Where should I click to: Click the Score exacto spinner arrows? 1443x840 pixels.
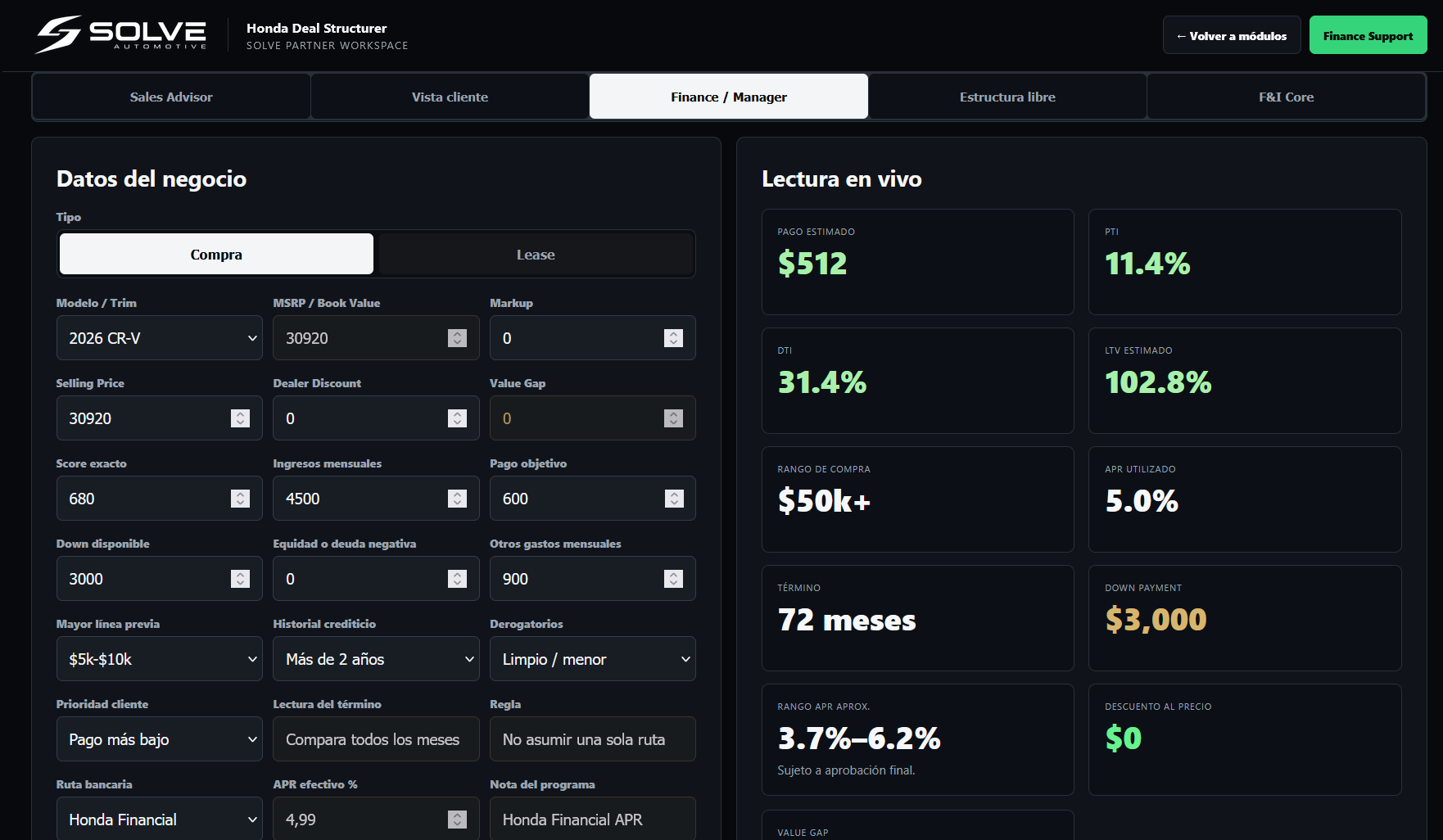pos(240,499)
